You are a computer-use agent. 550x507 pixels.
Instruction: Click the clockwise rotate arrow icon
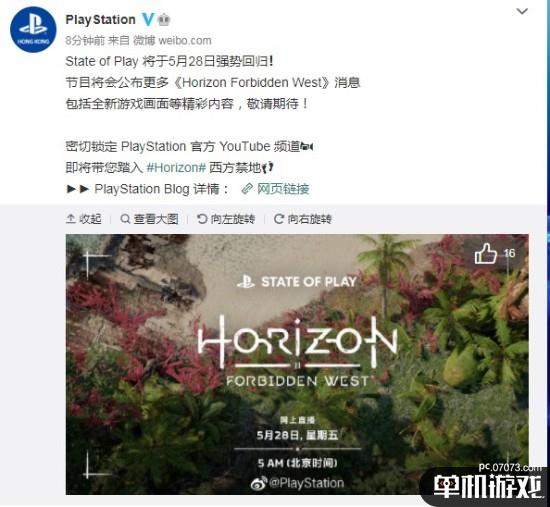tap(279, 219)
